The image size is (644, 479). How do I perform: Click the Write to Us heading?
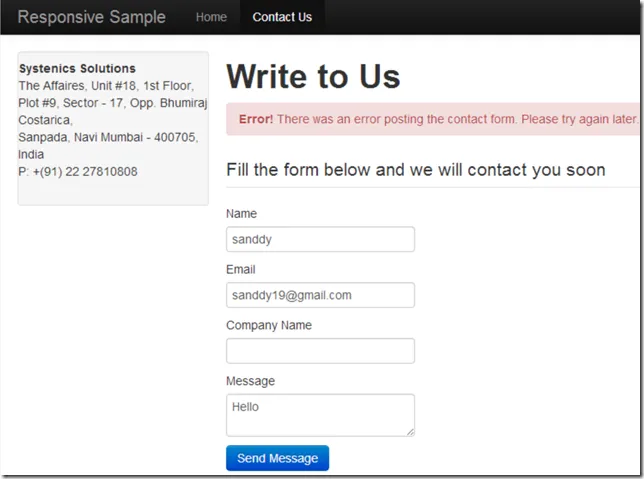(313, 77)
